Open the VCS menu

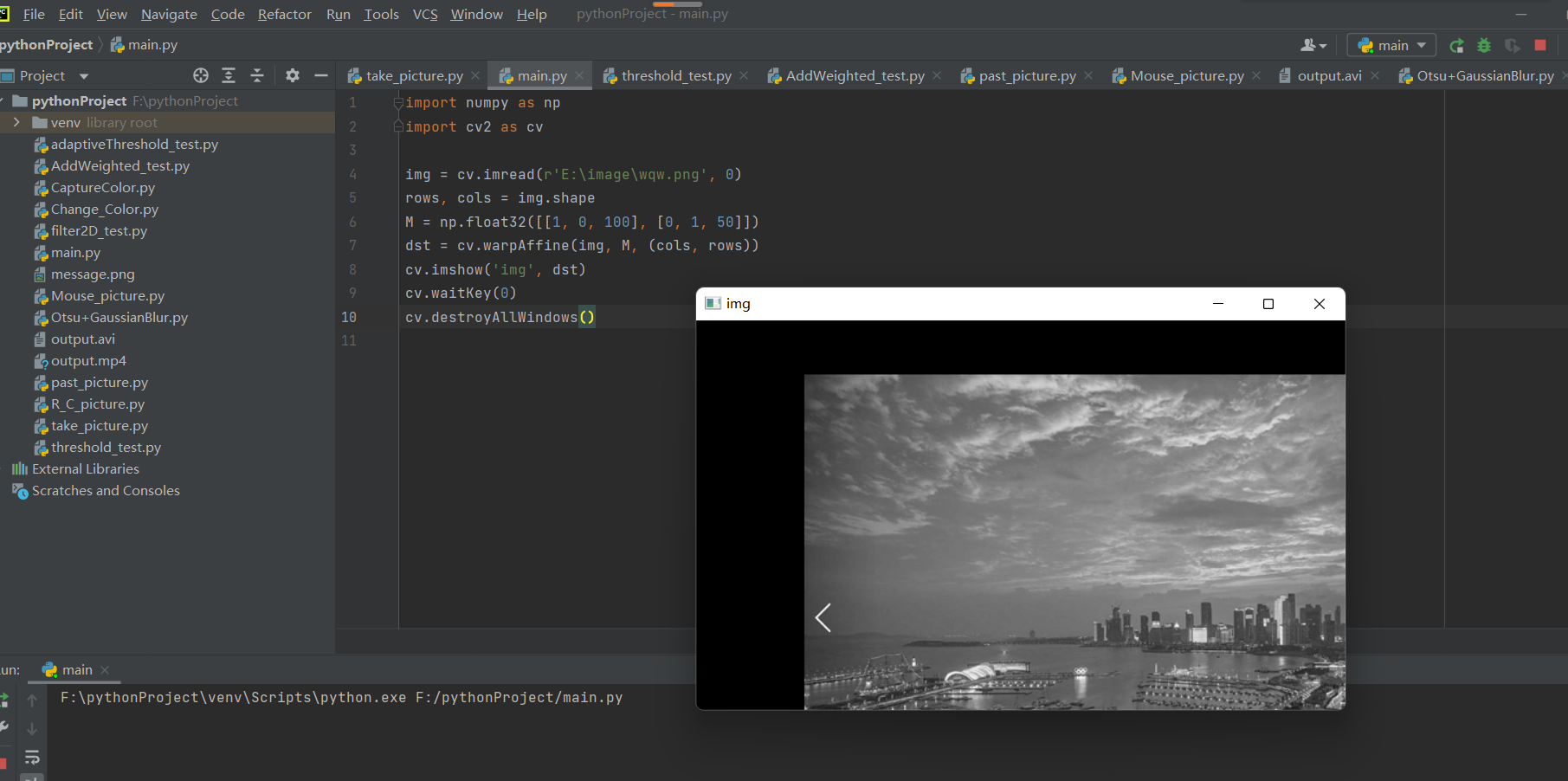(425, 15)
